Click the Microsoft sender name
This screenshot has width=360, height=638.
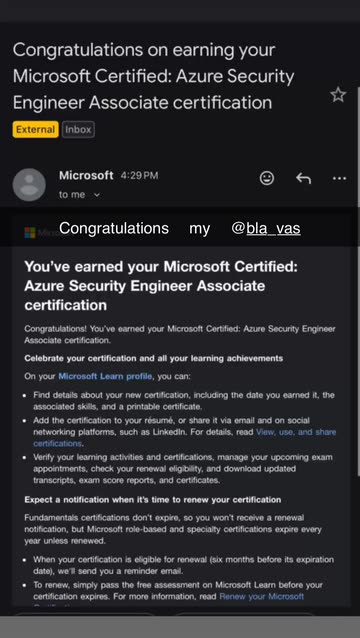click(x=86, y=175)
